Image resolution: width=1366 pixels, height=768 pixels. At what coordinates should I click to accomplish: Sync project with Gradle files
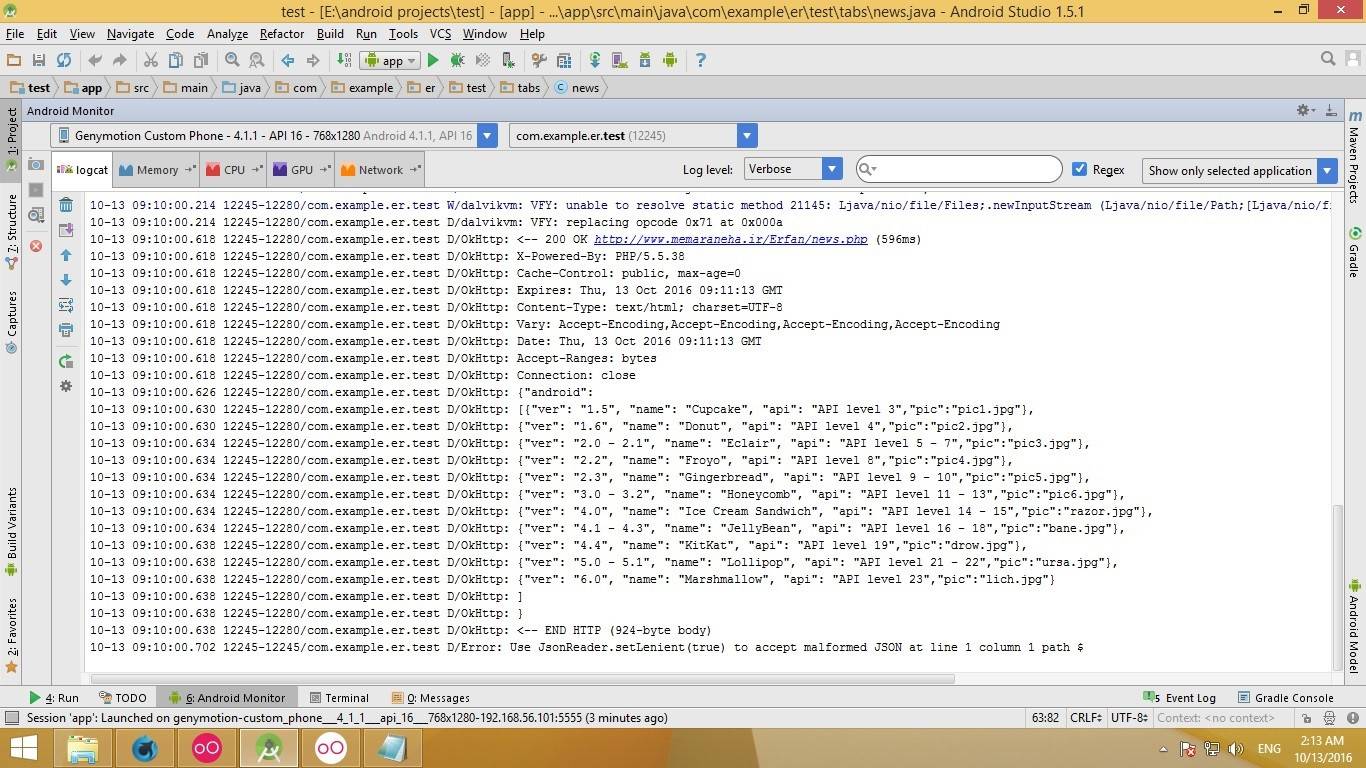coord(594,60)
